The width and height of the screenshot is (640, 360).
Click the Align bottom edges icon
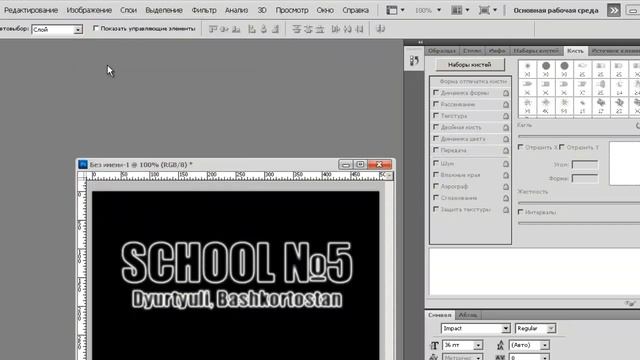point(236,29)
